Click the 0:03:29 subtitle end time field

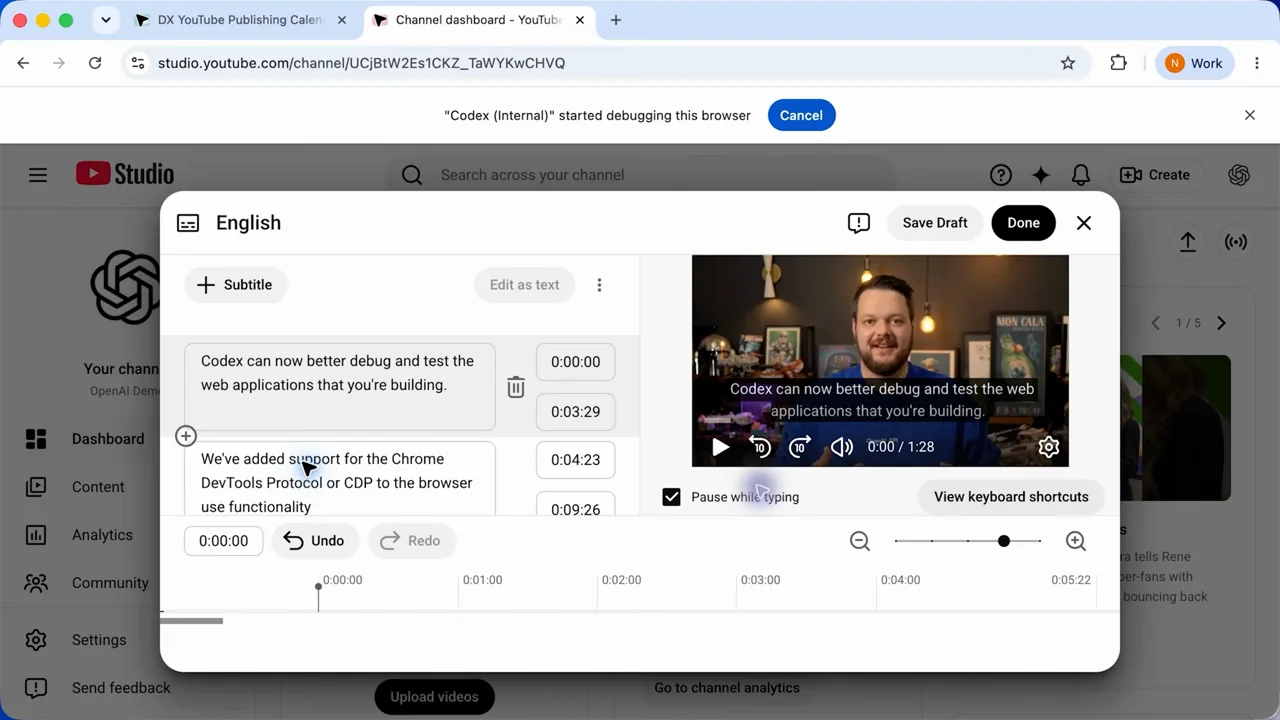576,411
